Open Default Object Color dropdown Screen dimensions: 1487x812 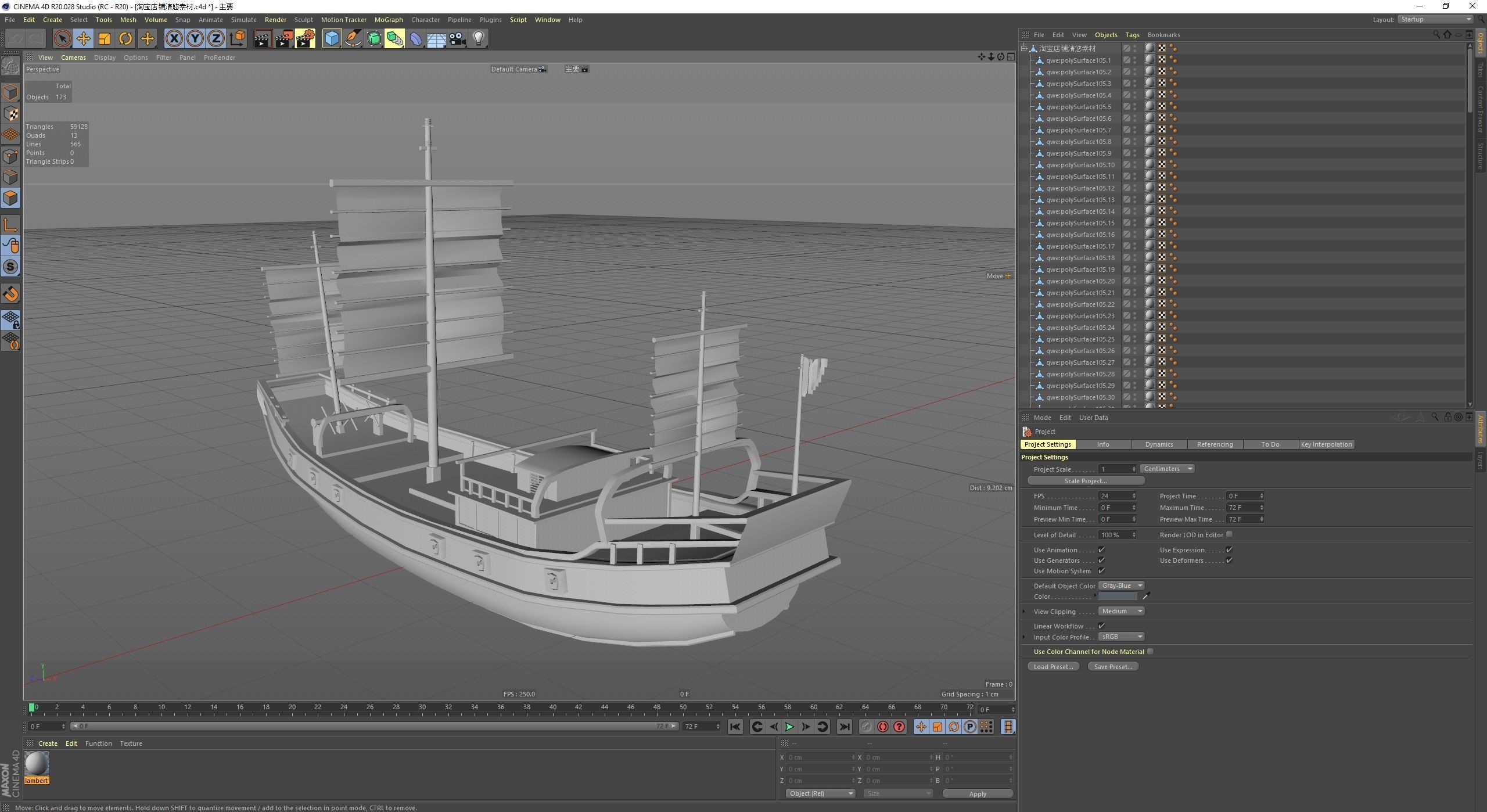coord(1121,585)
